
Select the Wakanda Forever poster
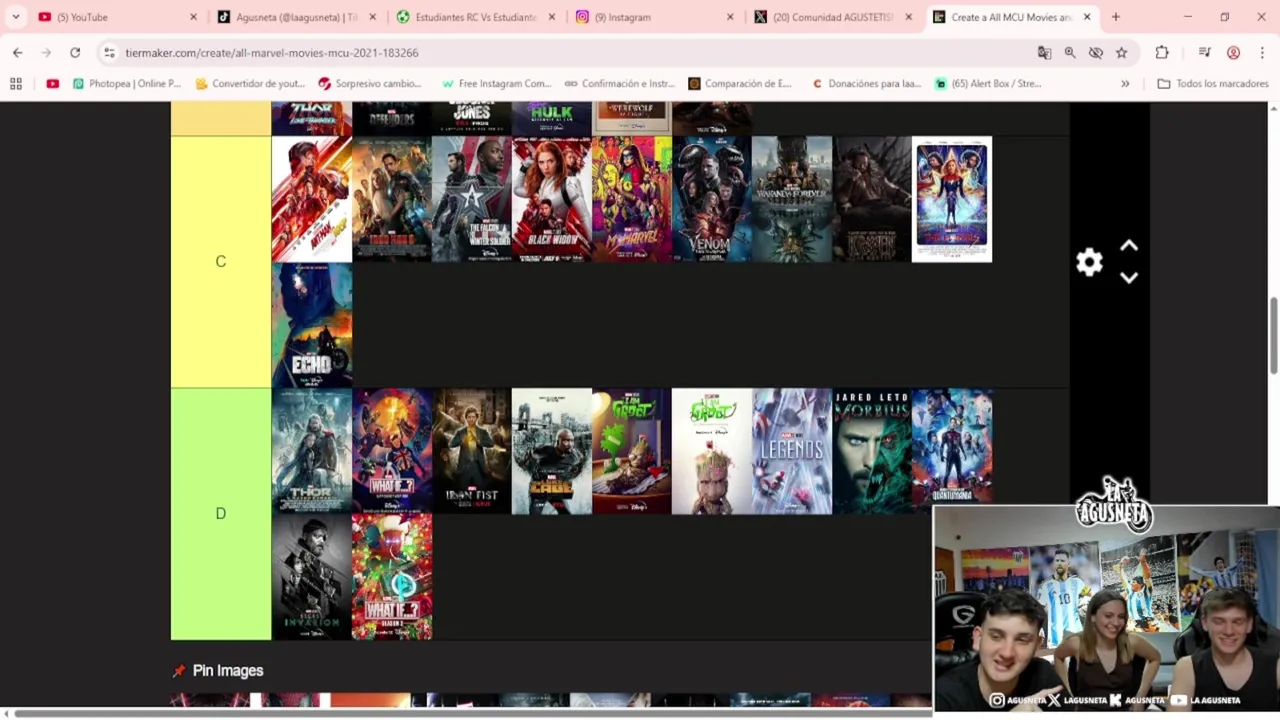tap(792, 199)
